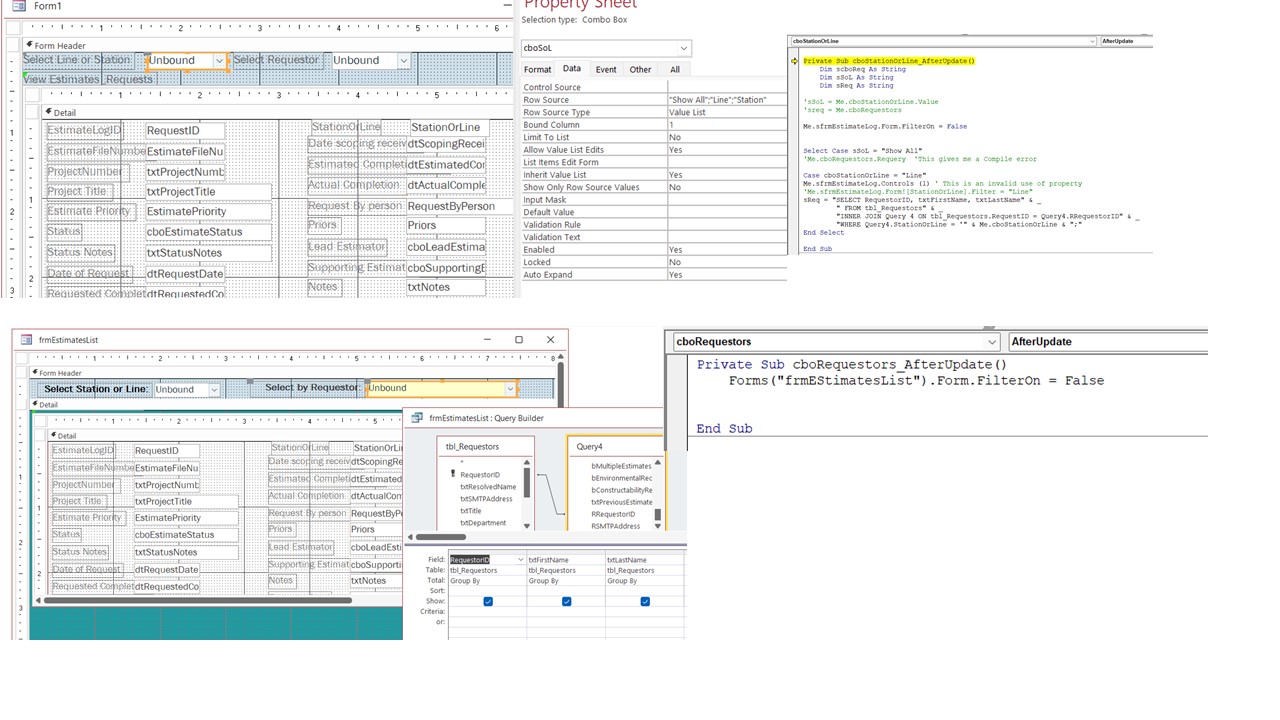
Task: Switch to the Event tab in Property Sheet
Action: (606, 69)
